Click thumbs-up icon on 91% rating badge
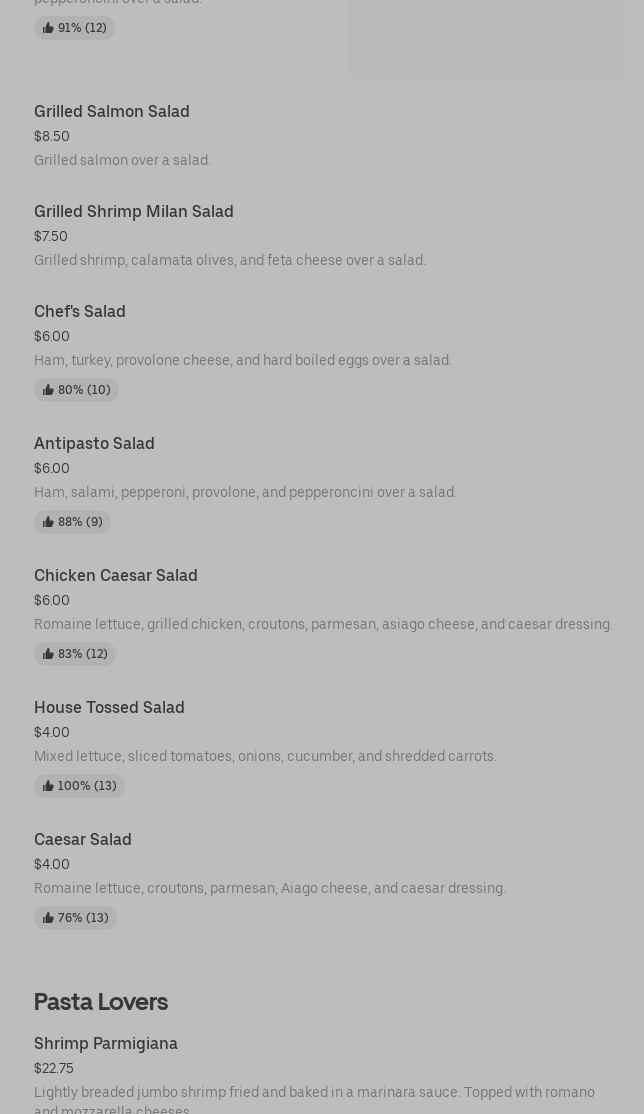The width and height of the screenshot is (644, 1114). 48,28
